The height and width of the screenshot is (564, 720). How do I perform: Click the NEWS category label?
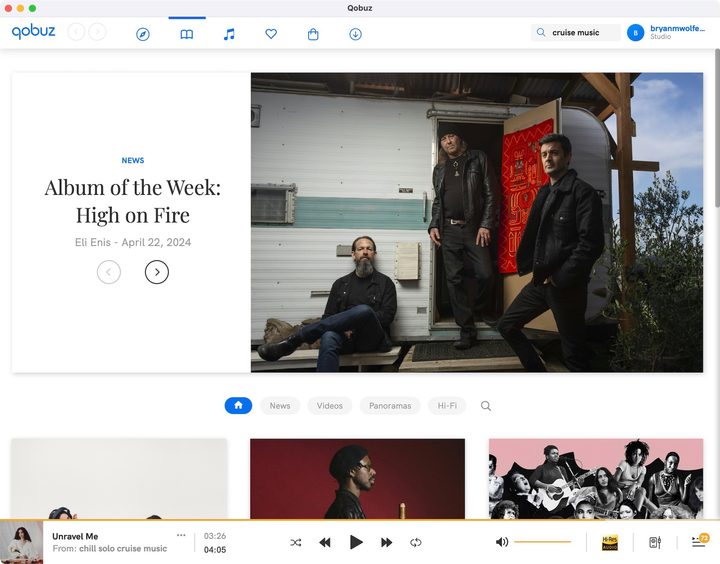click(133, 160)
